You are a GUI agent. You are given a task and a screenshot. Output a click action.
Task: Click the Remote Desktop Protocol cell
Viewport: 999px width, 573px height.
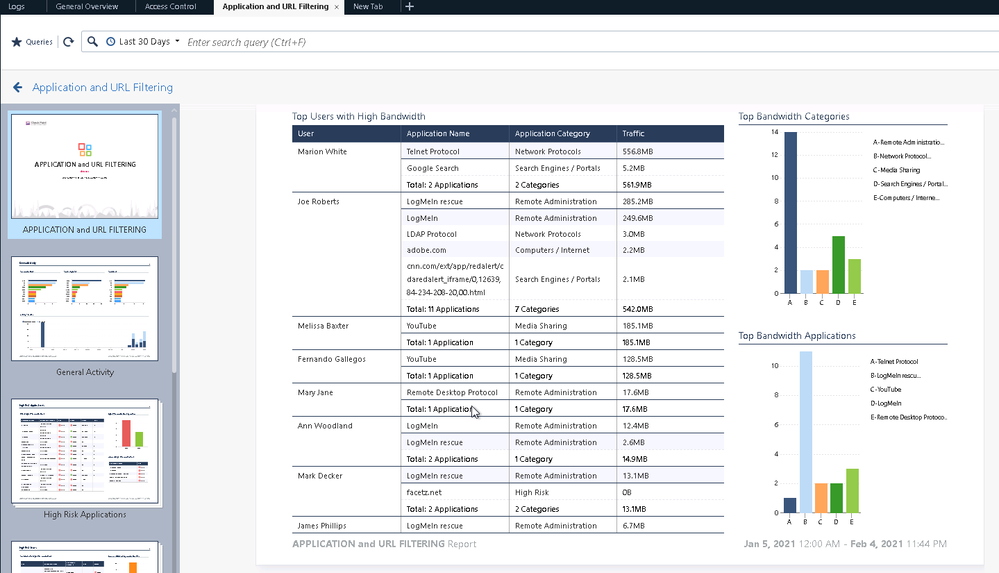(452, 393)
